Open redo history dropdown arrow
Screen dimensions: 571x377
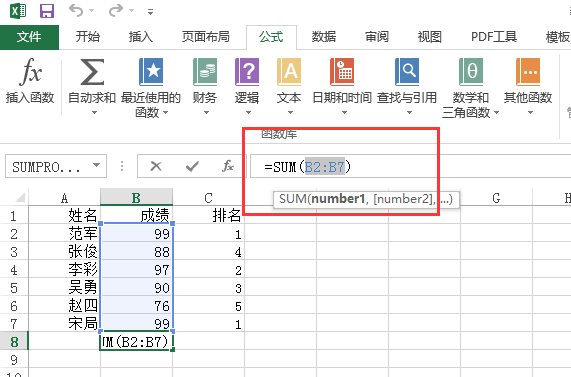131,11
